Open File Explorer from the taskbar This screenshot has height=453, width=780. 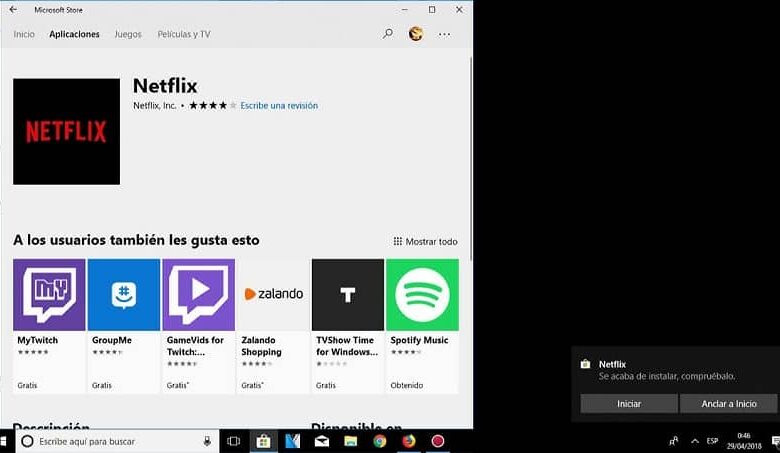(351, 441)
